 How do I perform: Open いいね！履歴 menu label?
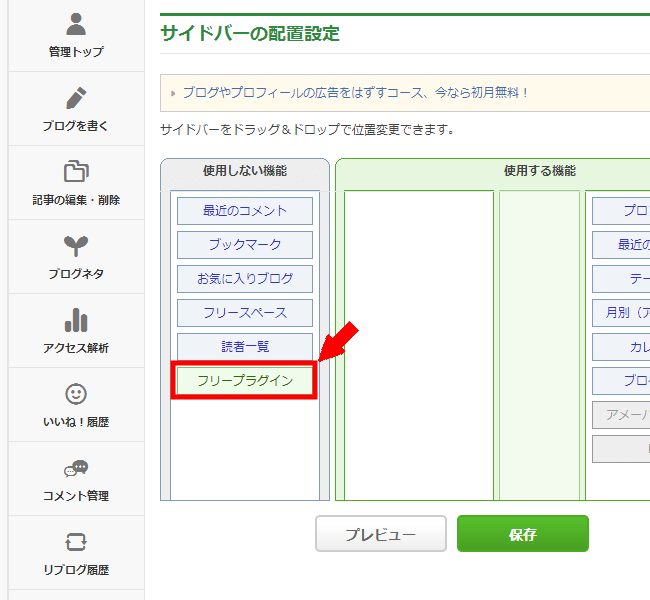point(76,422)
